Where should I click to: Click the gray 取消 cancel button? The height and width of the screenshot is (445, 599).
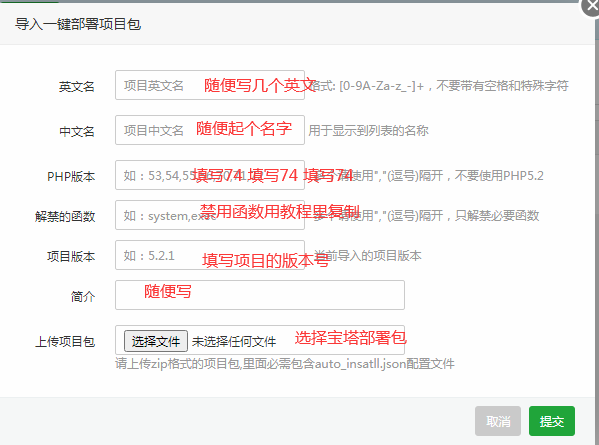pos(498,421)
